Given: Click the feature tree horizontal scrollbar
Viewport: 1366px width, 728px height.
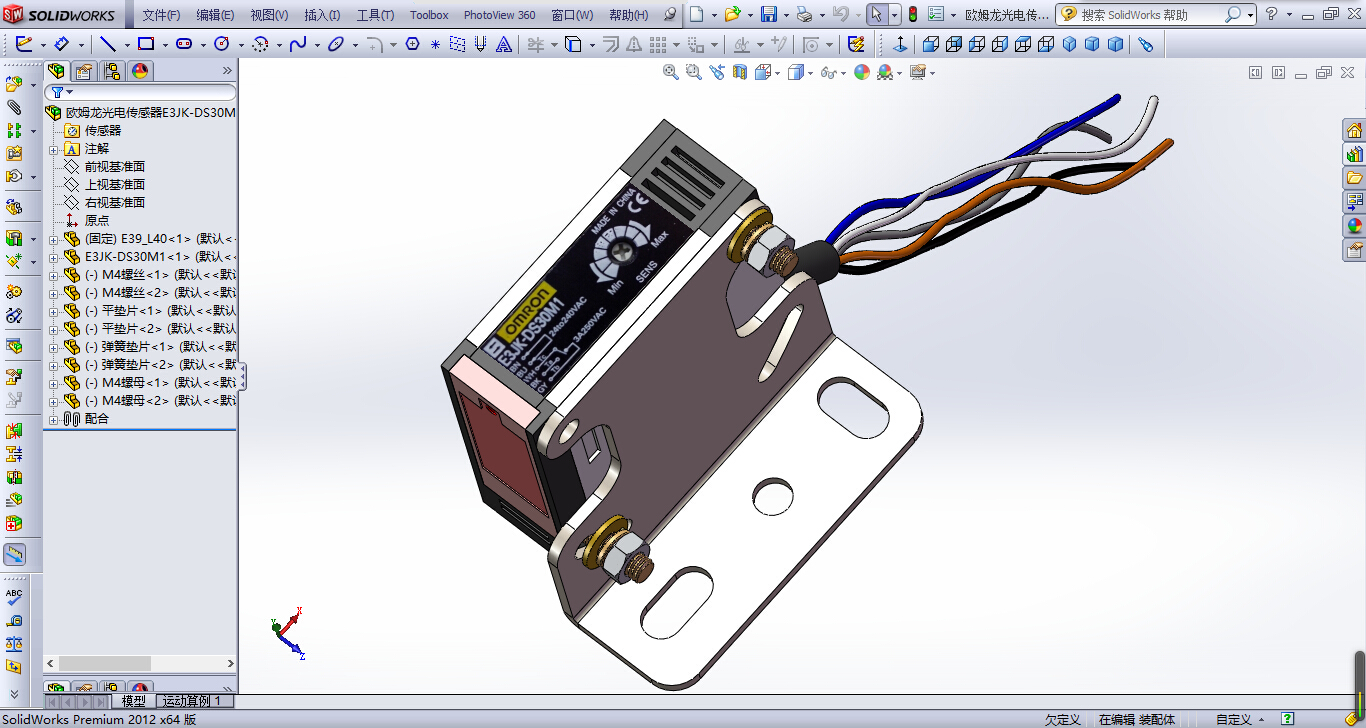Looking at the screenshot, I should (x=140, y=663).
